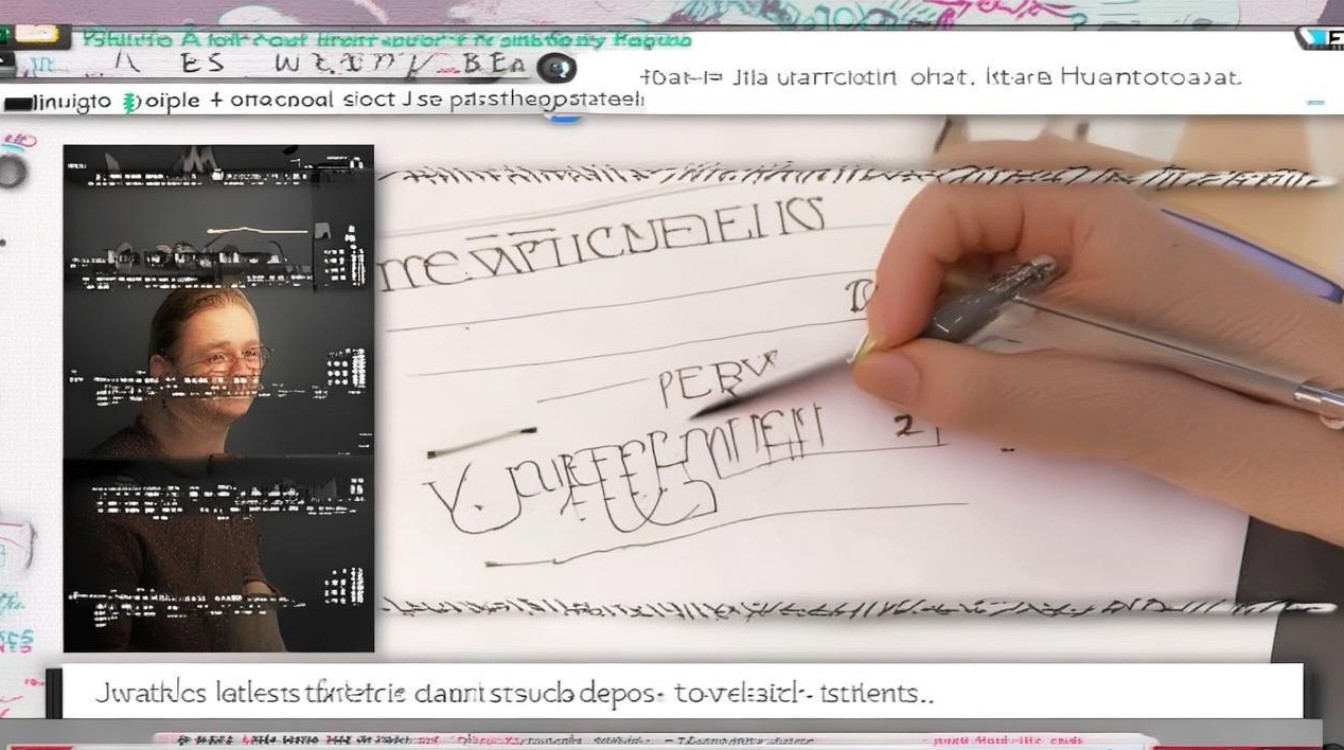Image resolution: width=1344 pixels, height=750 pixels.
Task: Click the black rectangle icon before 'linuigto'
Action: (19, 102)
